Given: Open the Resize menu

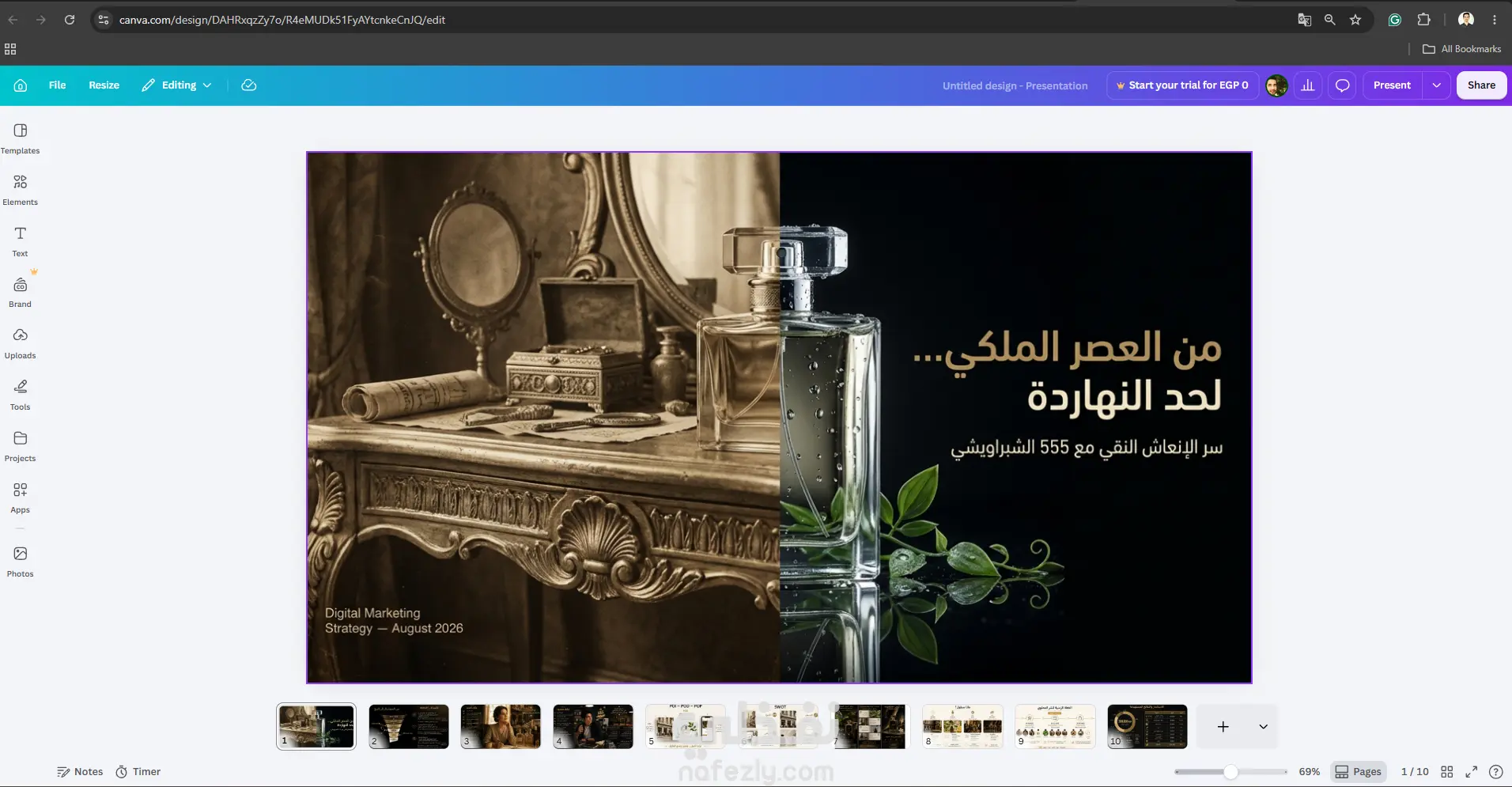Looking at the screenshot, I should tap(104, 85).
